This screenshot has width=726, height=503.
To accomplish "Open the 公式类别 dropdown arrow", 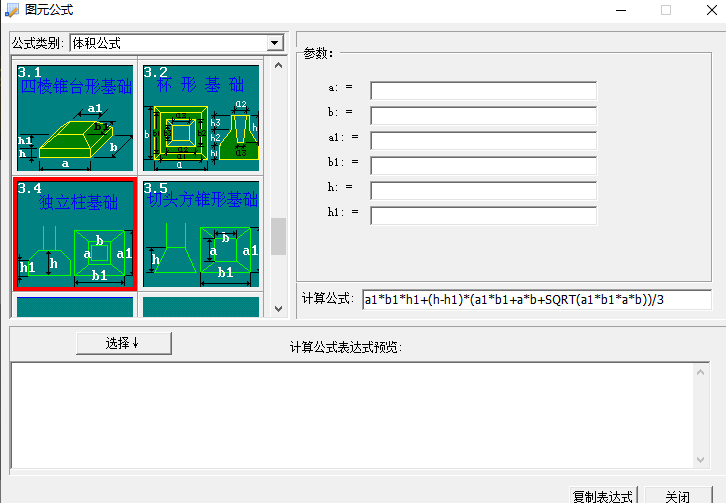I will [275, 43].
